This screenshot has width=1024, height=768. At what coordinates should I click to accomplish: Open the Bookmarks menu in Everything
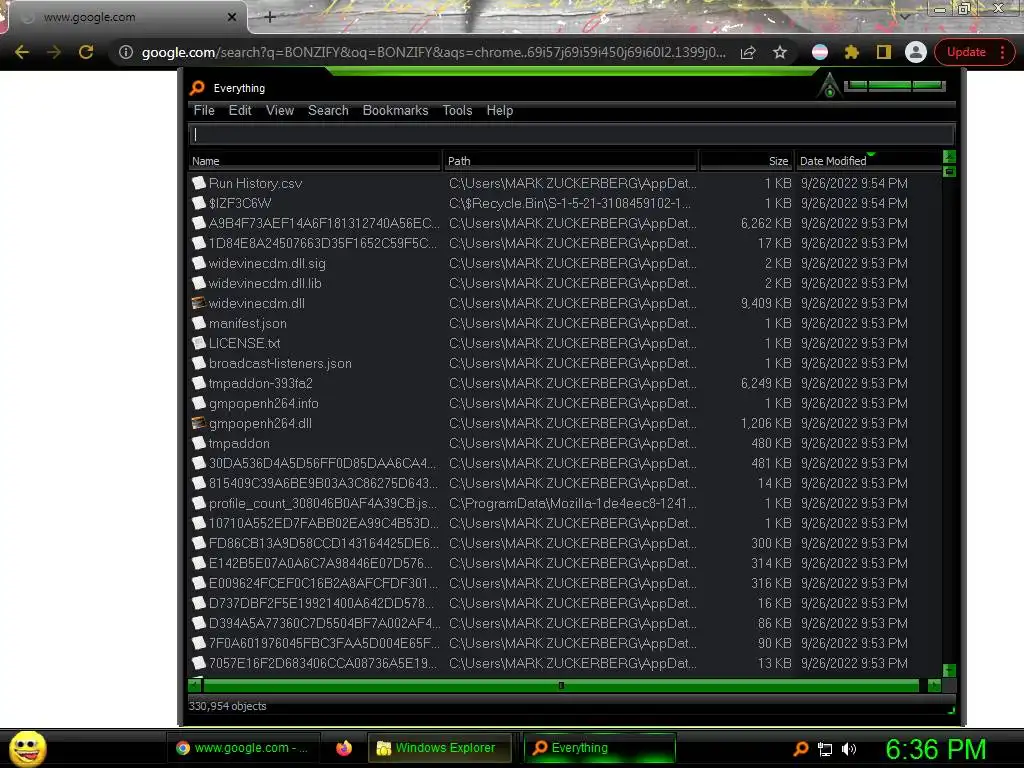click(x=395, y=110)
